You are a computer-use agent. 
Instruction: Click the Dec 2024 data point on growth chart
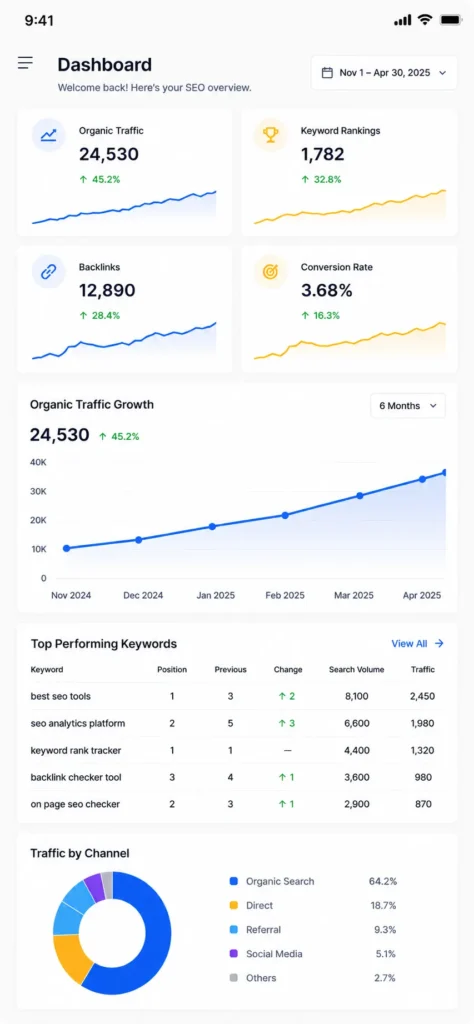[138, 540]
